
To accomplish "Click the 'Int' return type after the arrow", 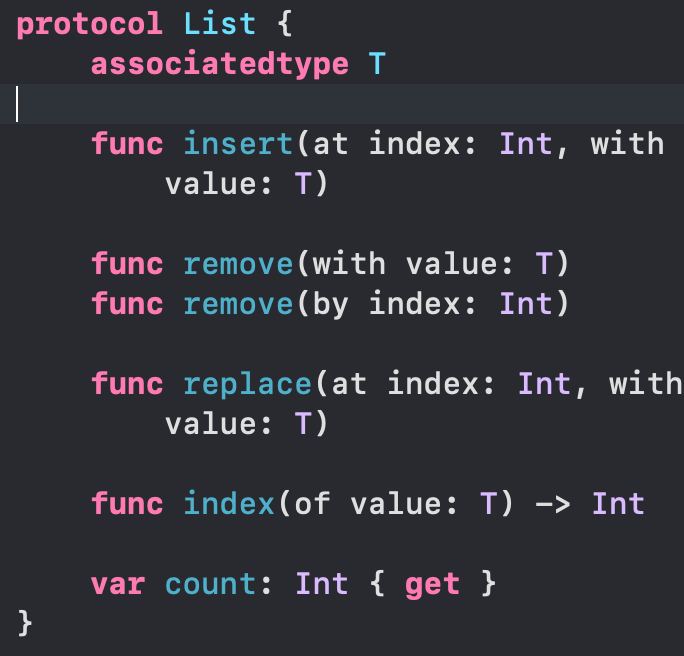I will (618, 504).
